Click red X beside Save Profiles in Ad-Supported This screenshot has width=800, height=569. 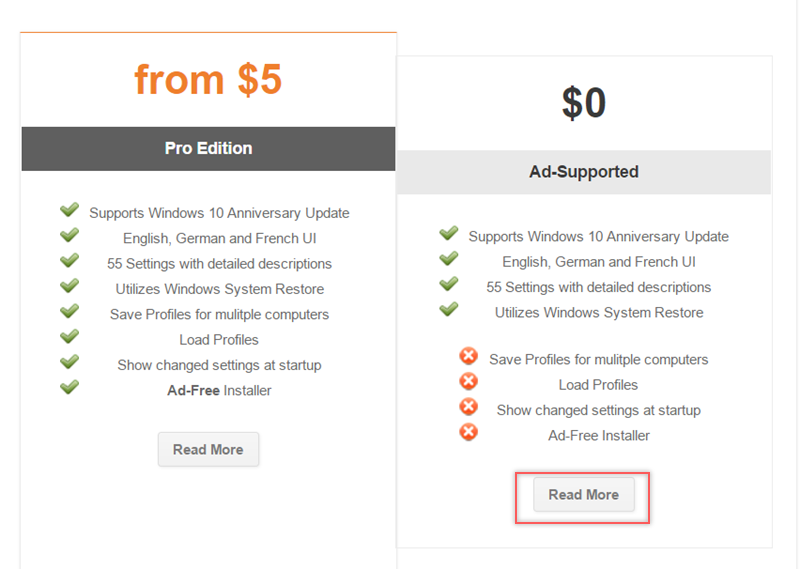click(x=468, y=356)
